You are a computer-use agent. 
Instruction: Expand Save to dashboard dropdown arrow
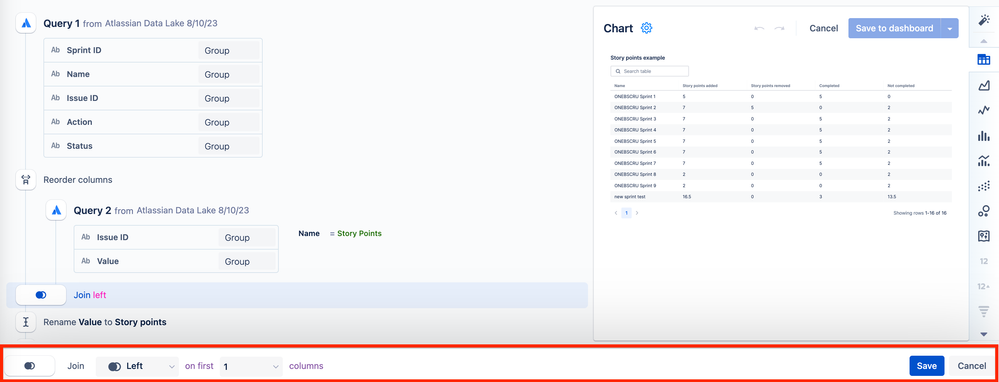tap(950, 28)
